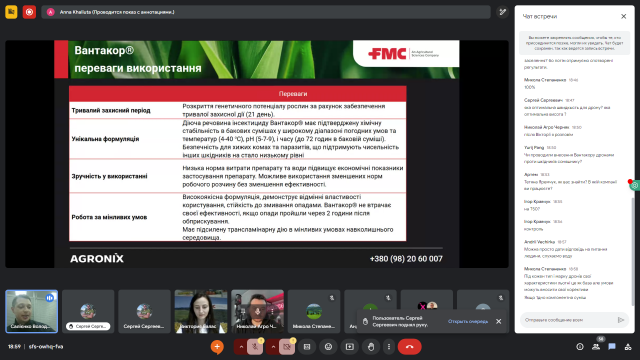Screen dimensions: 640x360
Task: Click the yellow extension icon at top left
Action: point(11,12)
